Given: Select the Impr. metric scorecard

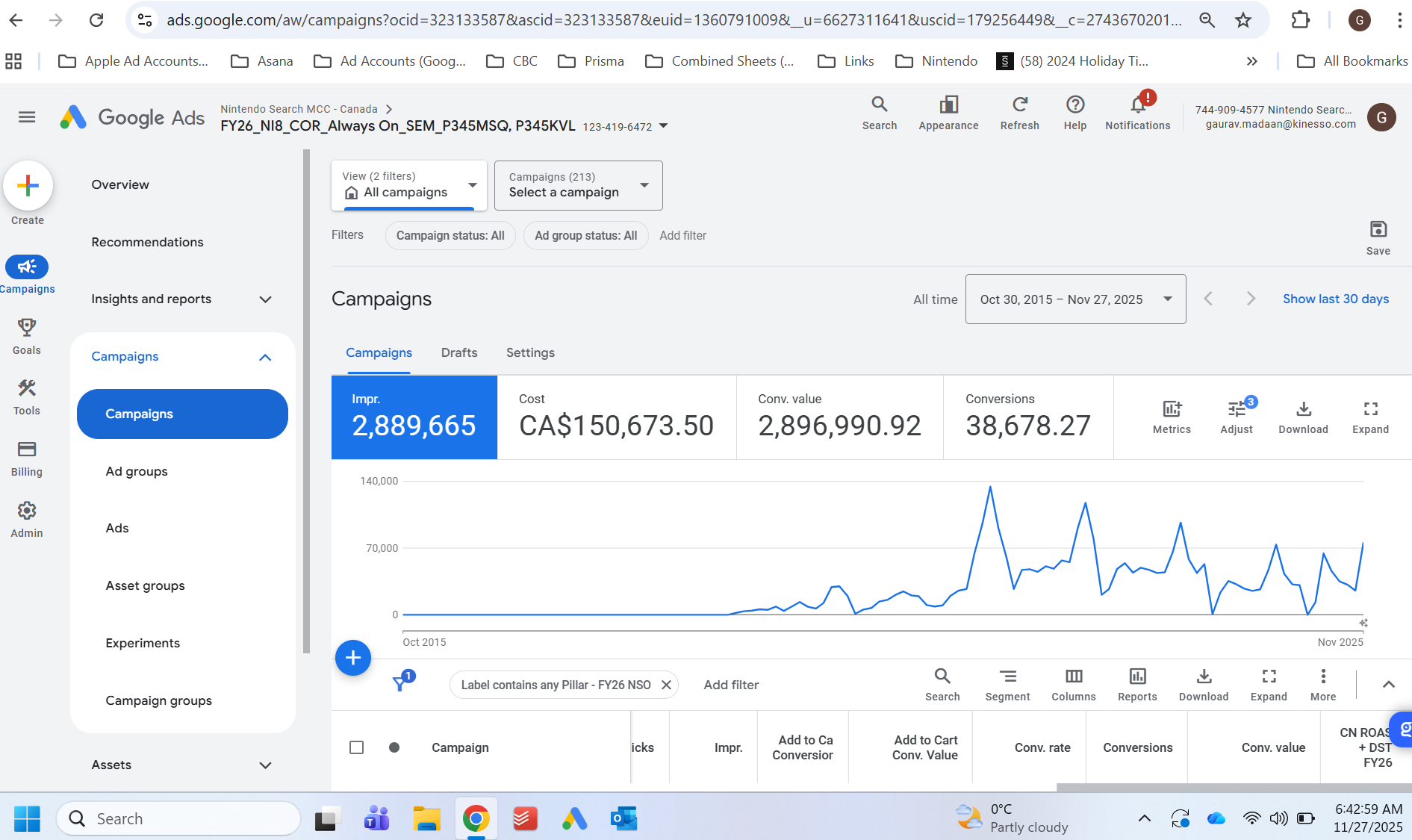Looking at the screenshot, I should click(x=414, y=417).
